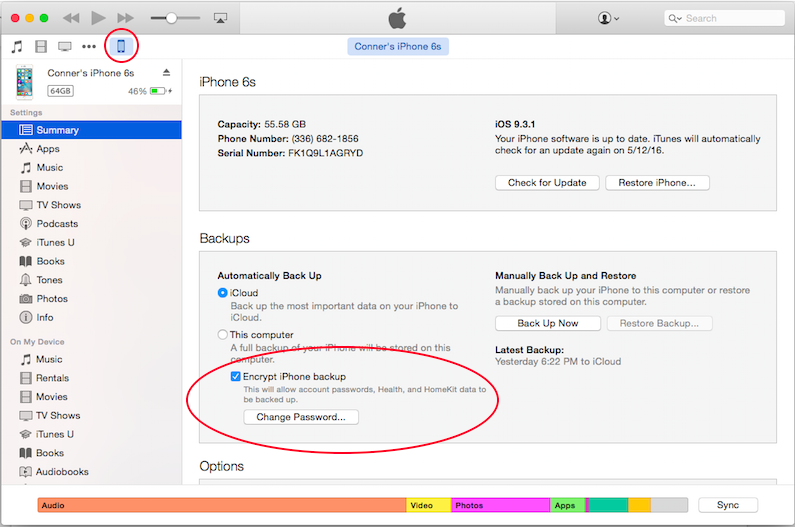Screen dimensions: 795x527
Task: Switch to the Movies library icon
Action: tap(41, 47)
